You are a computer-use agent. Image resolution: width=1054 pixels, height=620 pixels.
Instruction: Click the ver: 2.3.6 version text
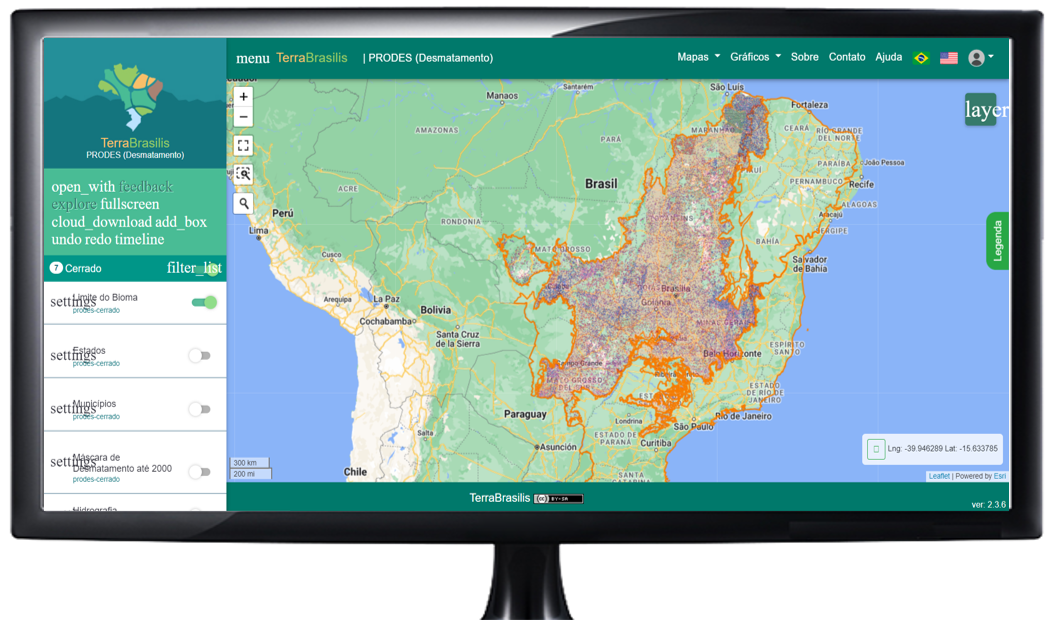click(989, 504)
